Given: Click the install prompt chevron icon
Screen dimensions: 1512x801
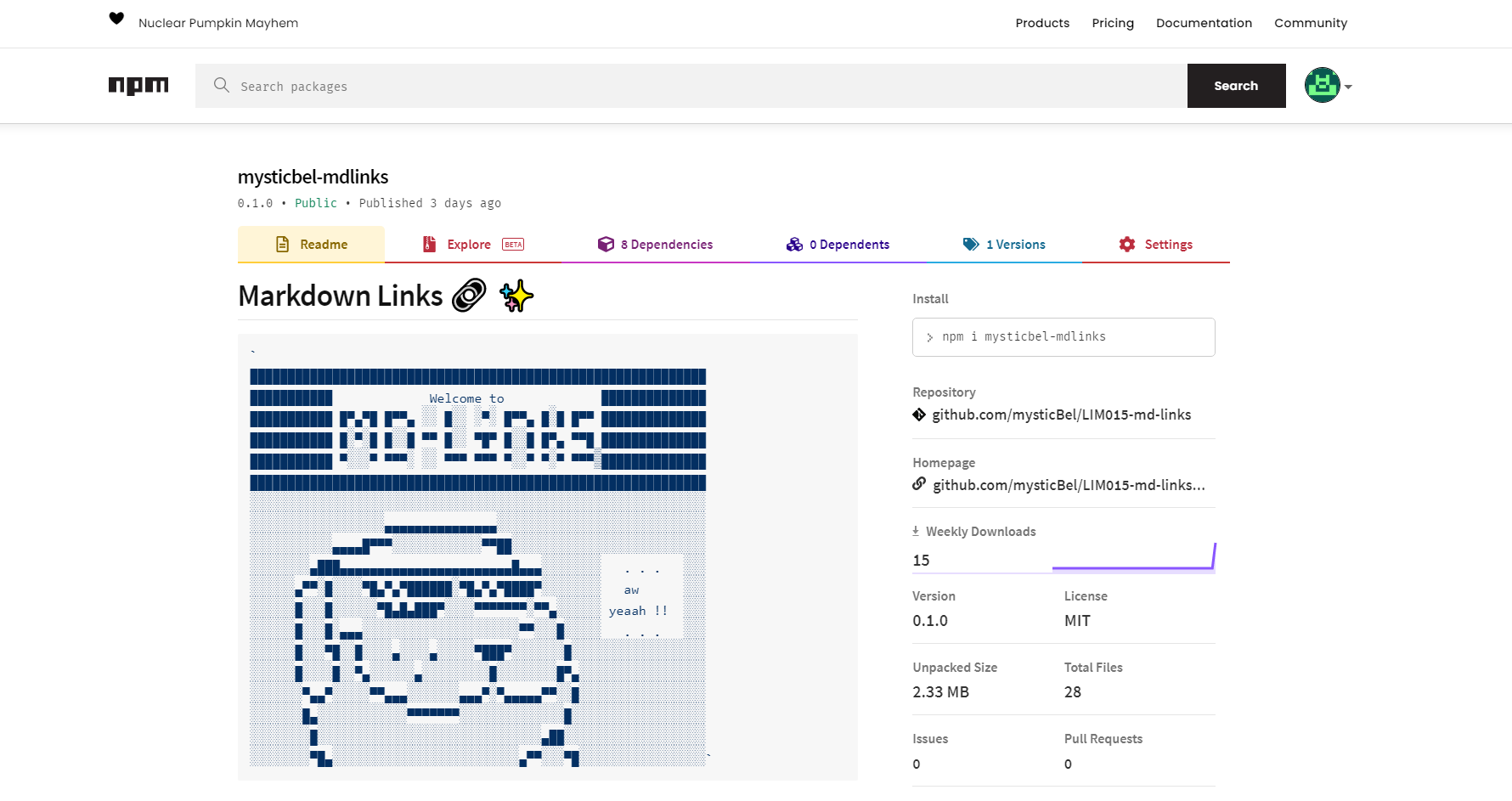Looking at the screenshot, I should [929, 337].
